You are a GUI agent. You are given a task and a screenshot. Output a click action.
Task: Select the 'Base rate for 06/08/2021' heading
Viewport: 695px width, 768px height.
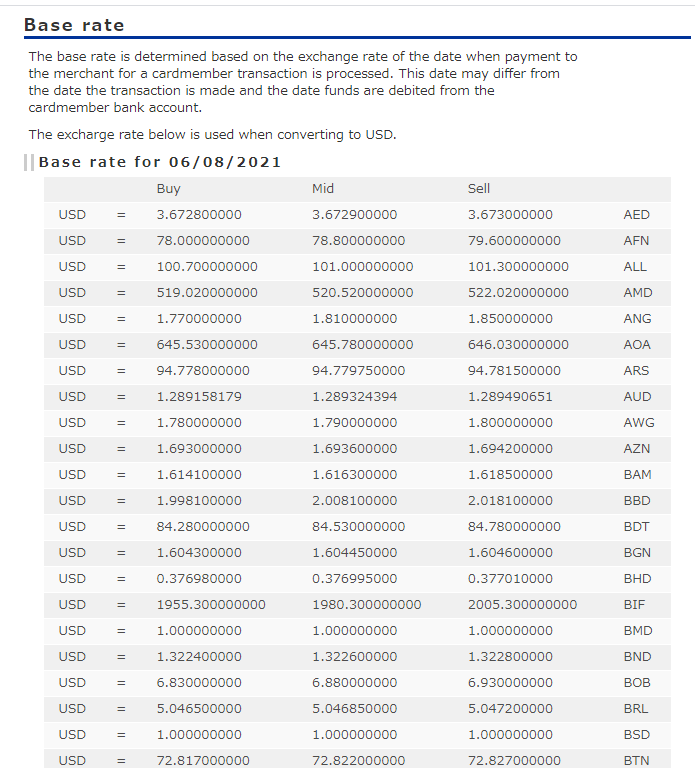point(160,162)
